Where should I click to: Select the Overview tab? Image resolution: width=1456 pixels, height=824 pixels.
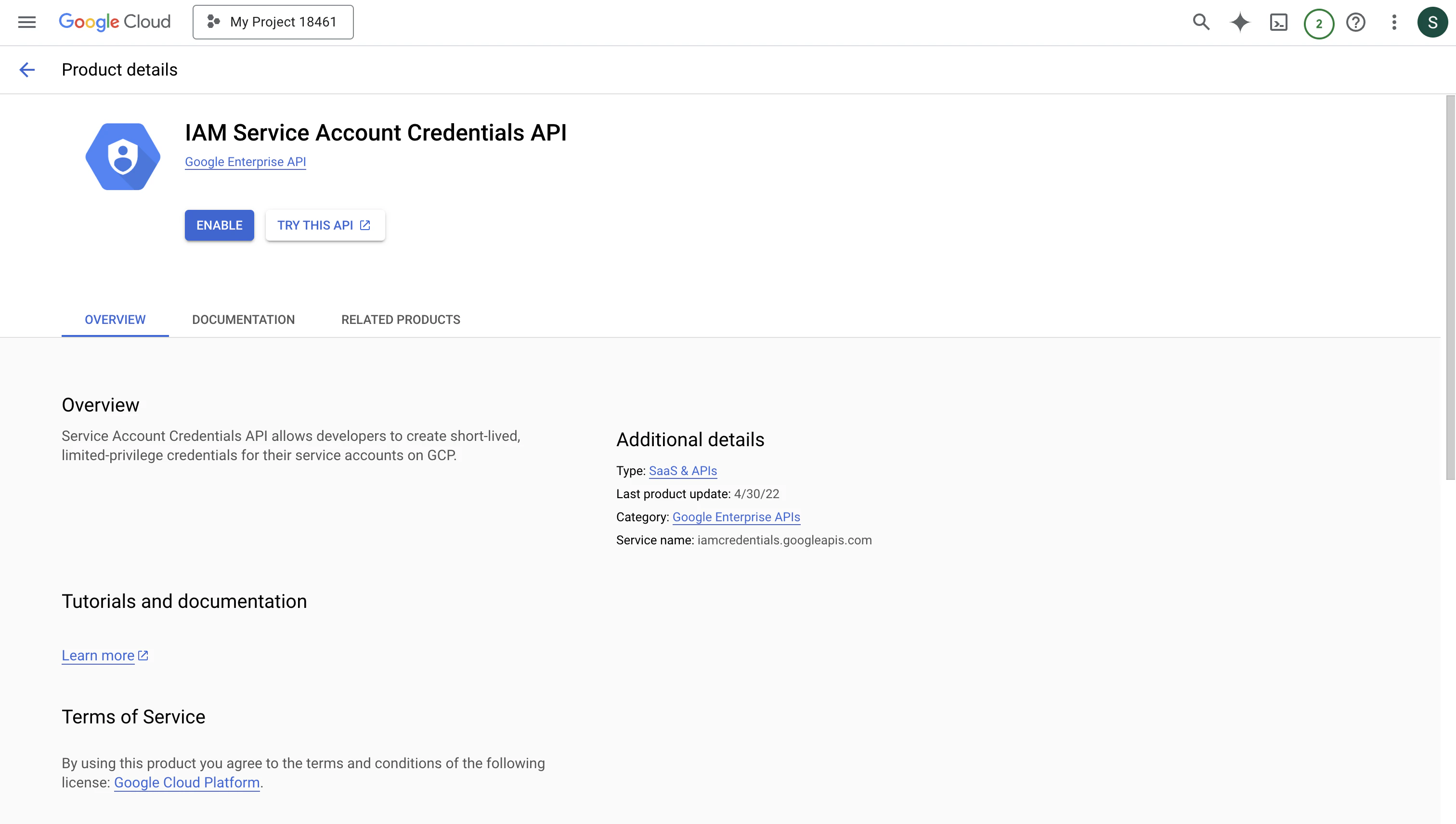coord(115,320)
